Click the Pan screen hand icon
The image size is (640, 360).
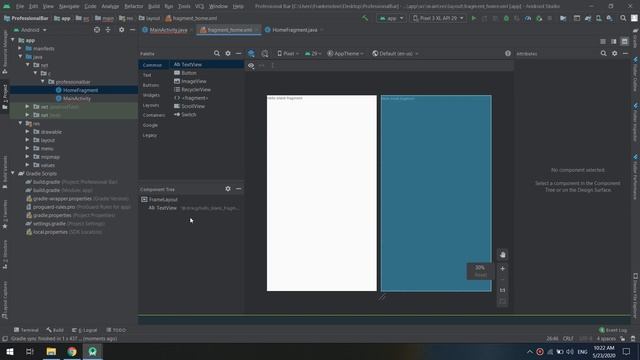pyautogui.click(x=502, y=255)
